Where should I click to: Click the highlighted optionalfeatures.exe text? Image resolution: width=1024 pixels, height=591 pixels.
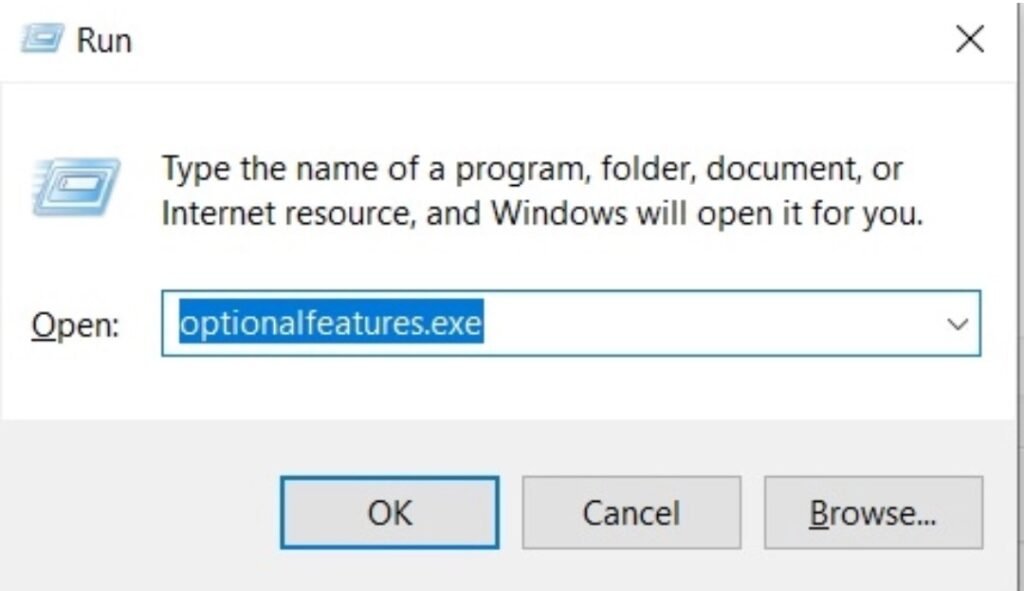330,322
